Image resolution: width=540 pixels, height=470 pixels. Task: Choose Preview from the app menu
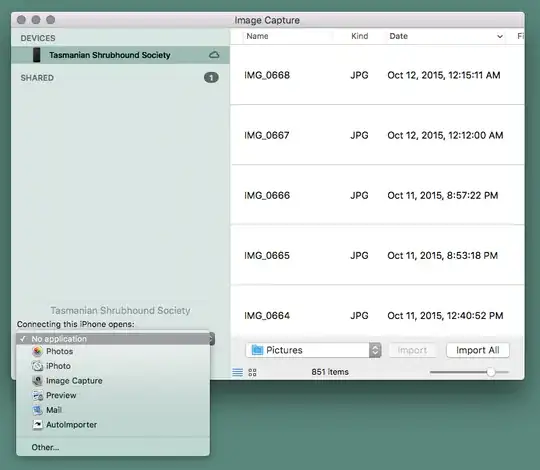[x=113, y=395]
